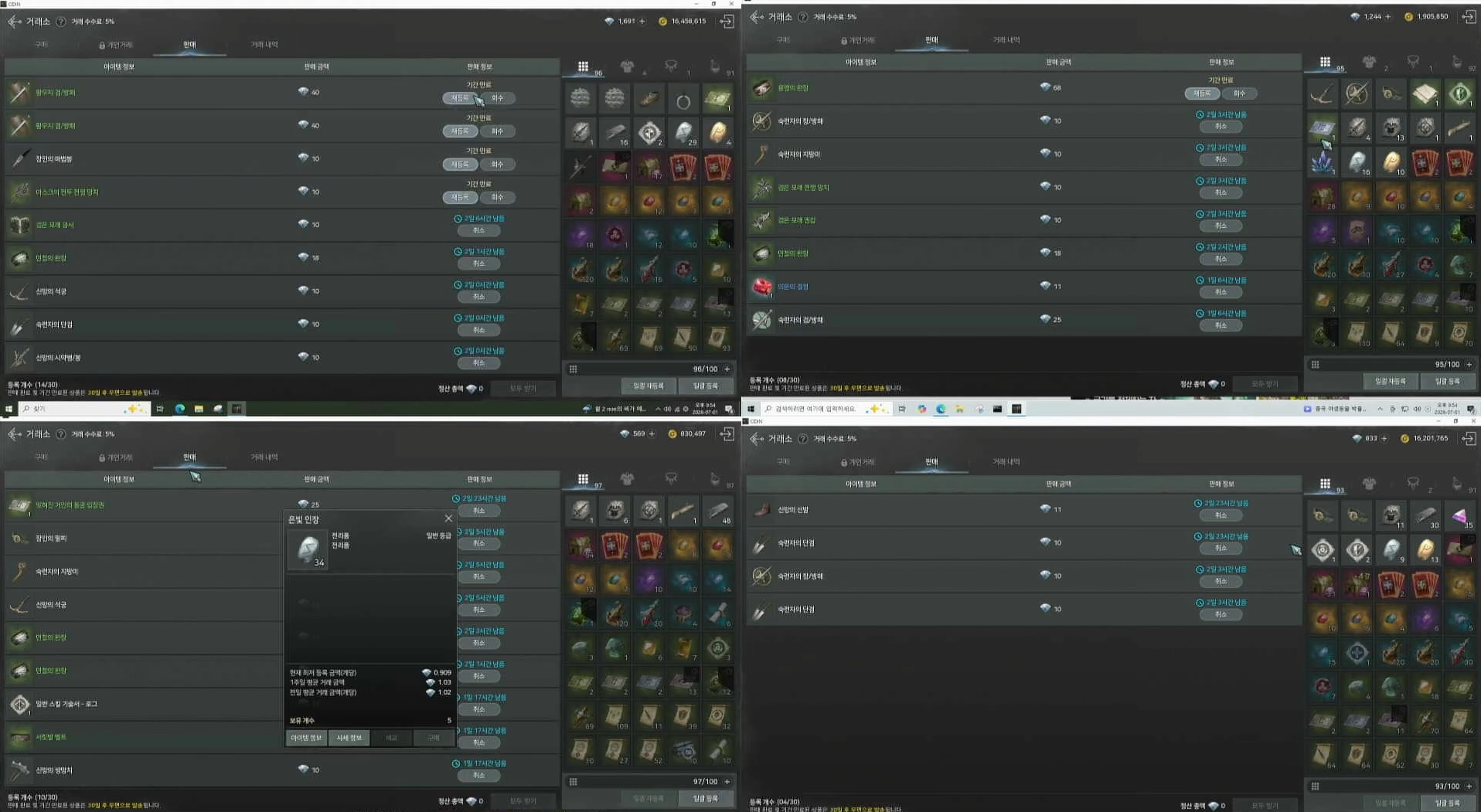Viewport: 1481px width, 812px height.
Task: Open help icon in top-right 거래소 window
Action: [803, 17]
